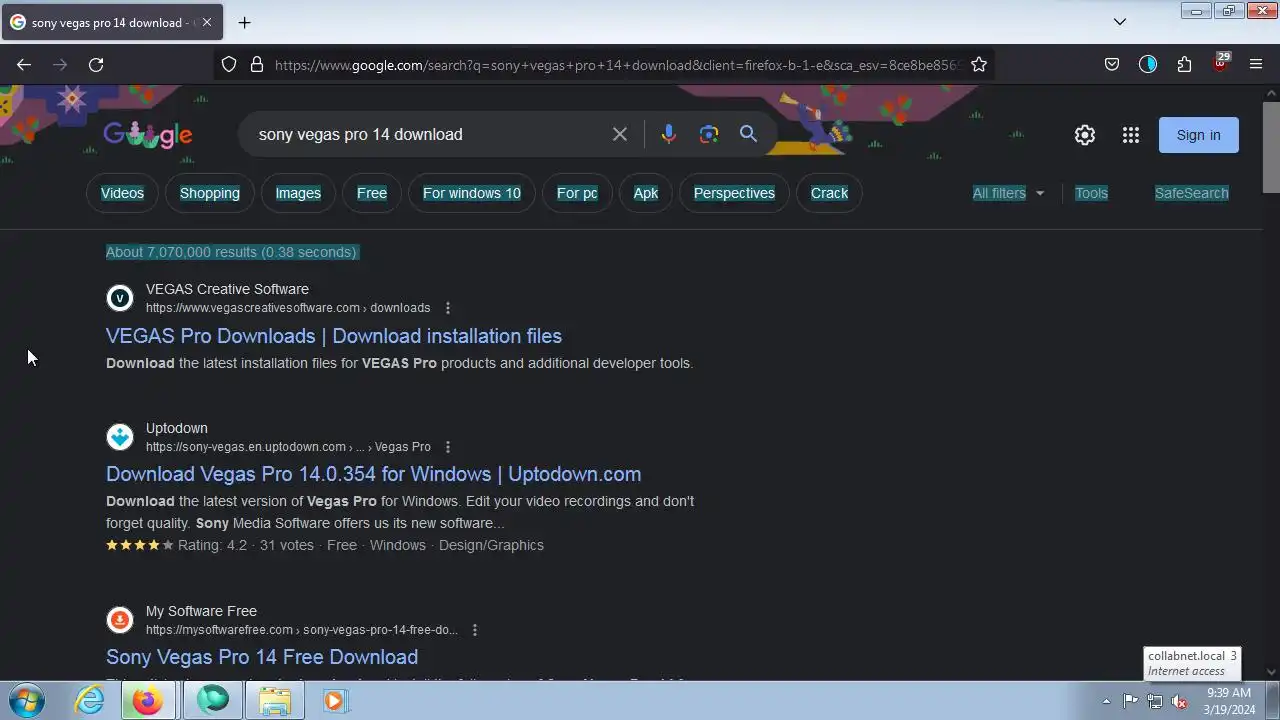Click the scrollbar down arrow
The image size is (1280, 720).
(1271, 673)
